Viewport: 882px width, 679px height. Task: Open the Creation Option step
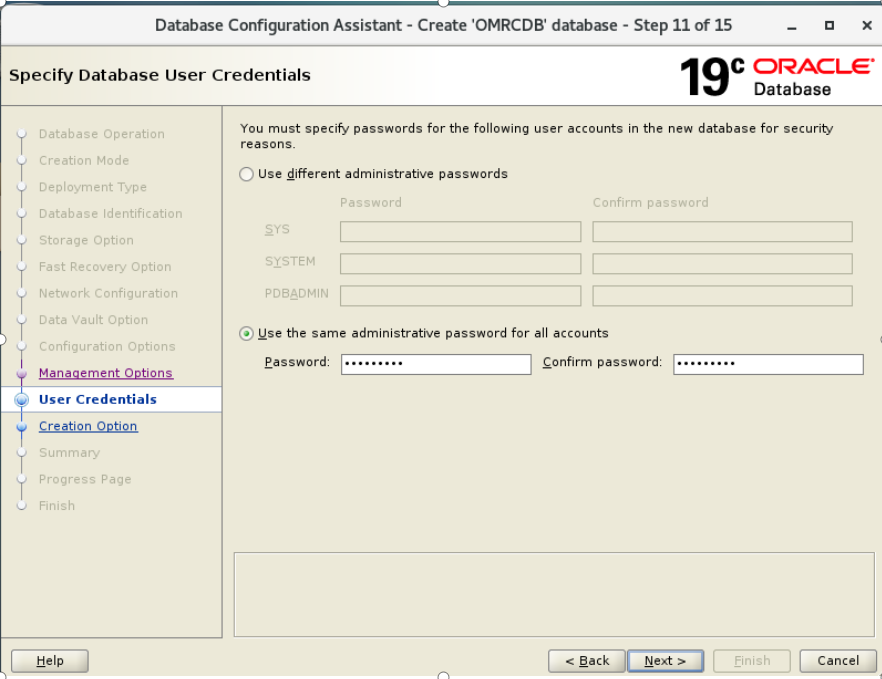point(88,425)
